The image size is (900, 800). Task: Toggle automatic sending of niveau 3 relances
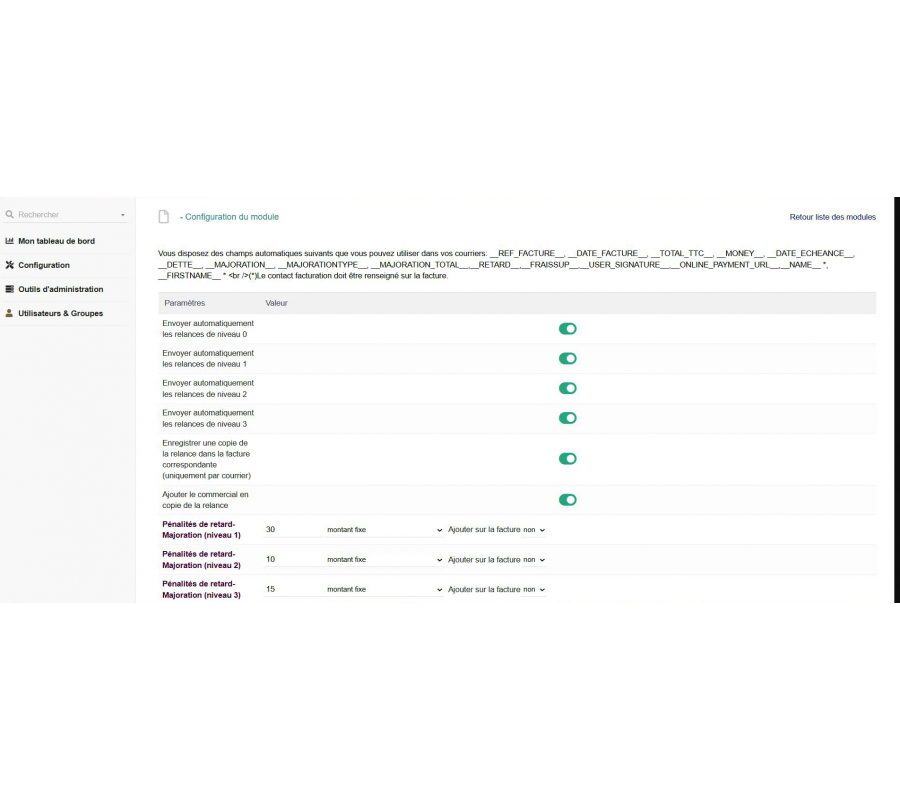[x=567, y=418]
